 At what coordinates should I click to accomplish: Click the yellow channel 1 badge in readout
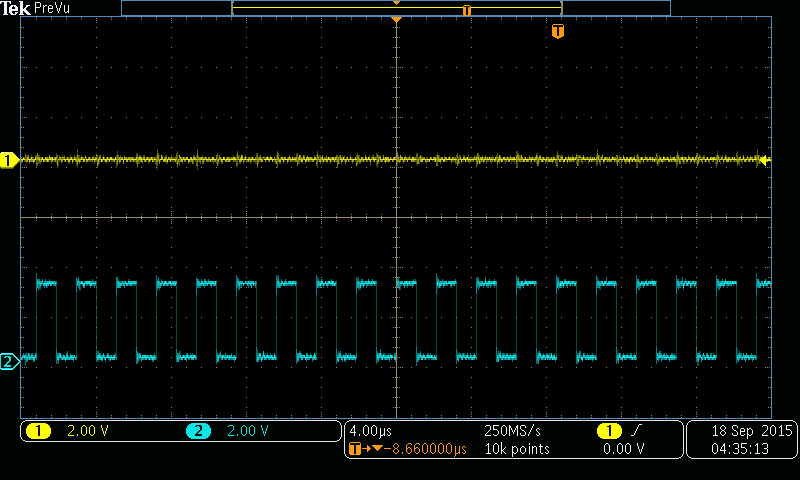pyautogui.click(x=38, y=431)
